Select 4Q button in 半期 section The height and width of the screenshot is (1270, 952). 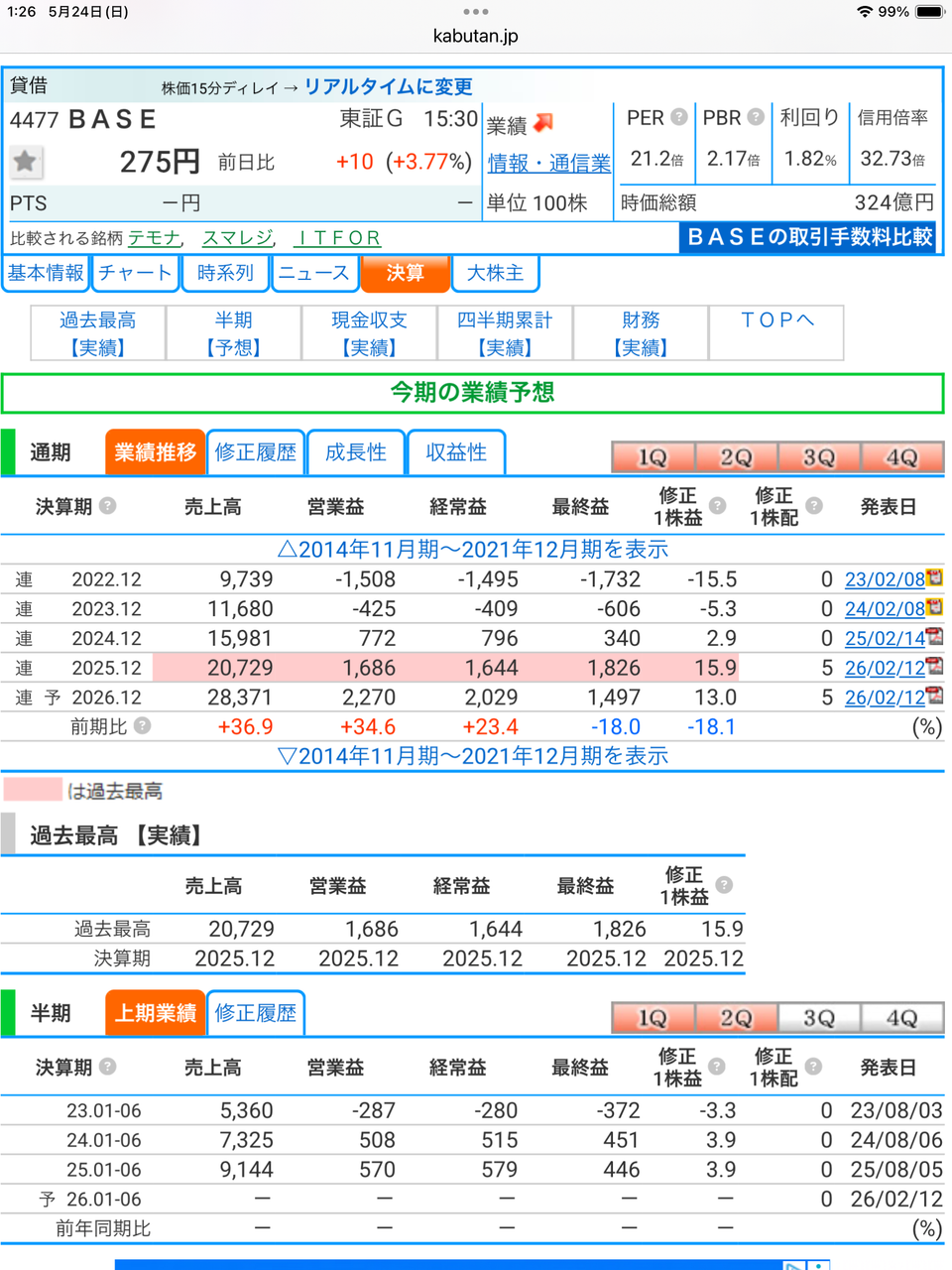point(902,1018)
